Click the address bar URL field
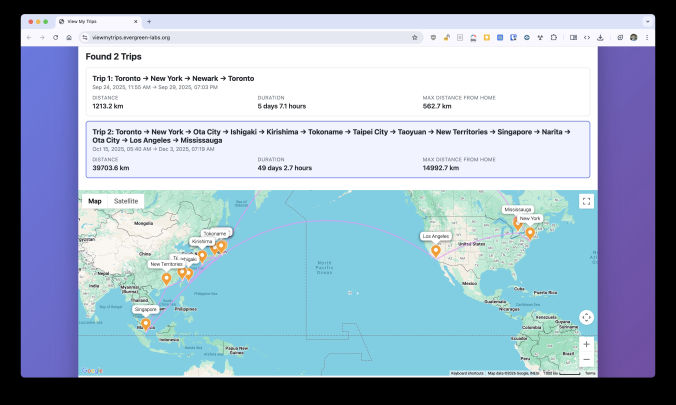This screenshot has width=676, height=405. pyautogui.click(x=240, y=37)
